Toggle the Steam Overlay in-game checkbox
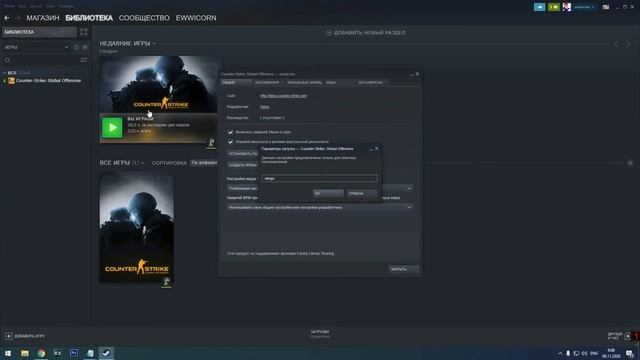640x360 pixels. point(230,132)
